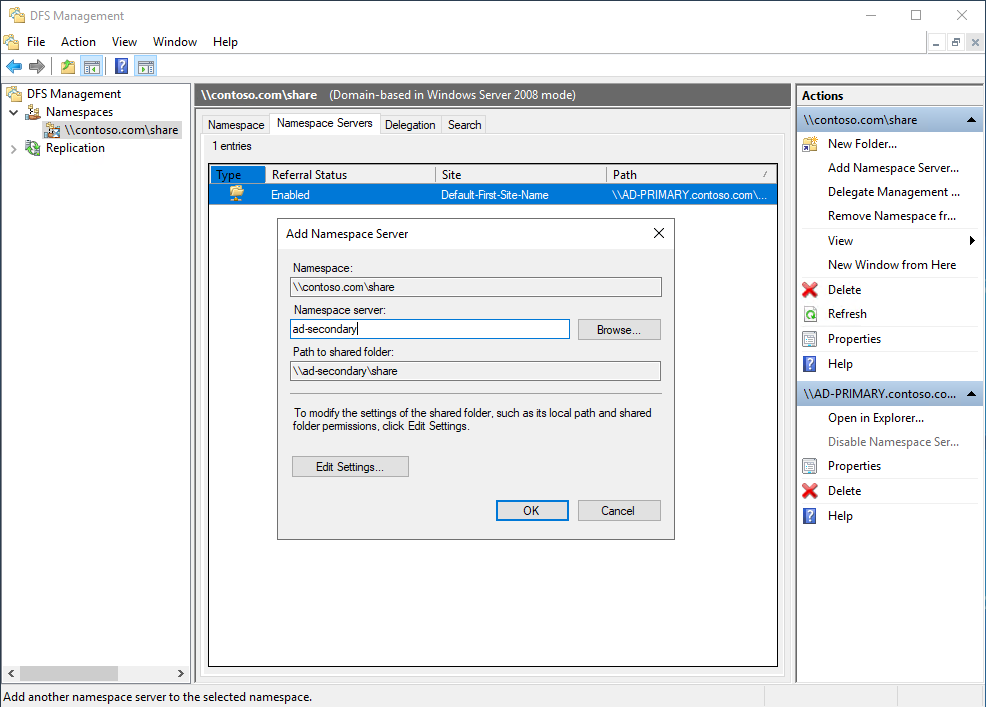Select the namespace server folder icon in the list row
This screenshot has height=707, width=986.
coord(236,194)
